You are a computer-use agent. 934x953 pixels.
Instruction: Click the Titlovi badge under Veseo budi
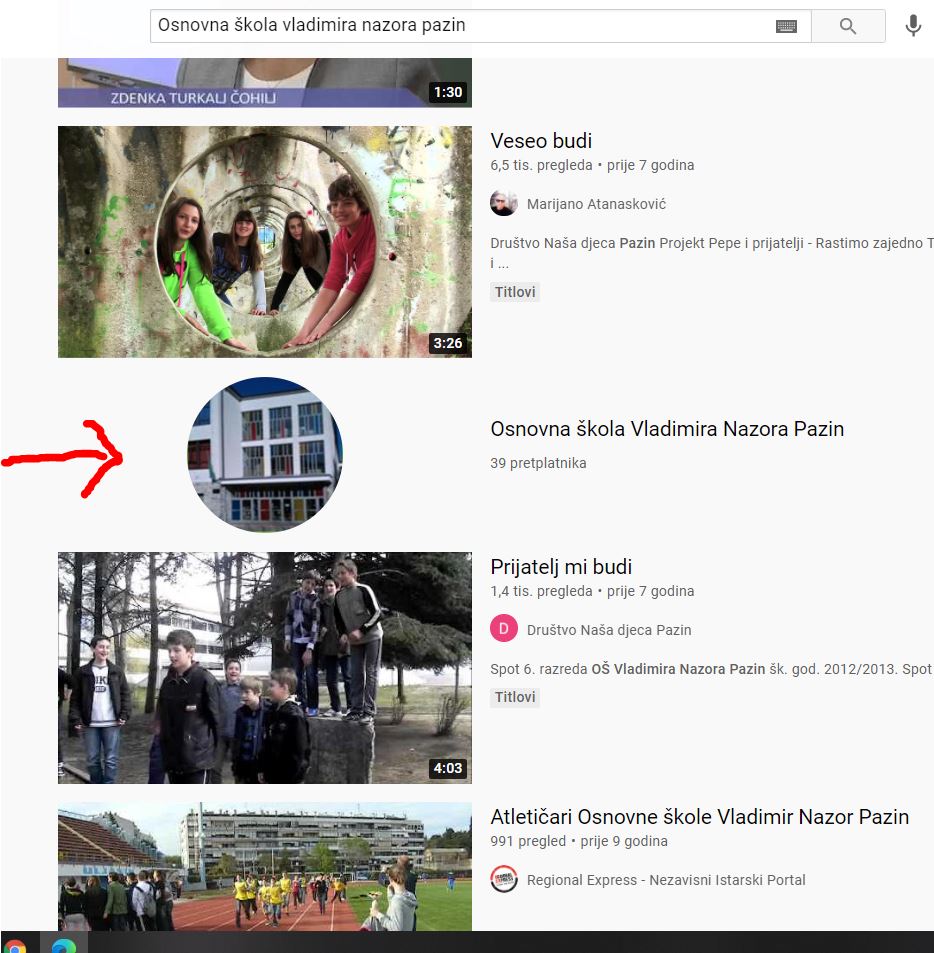coord(515,292)
